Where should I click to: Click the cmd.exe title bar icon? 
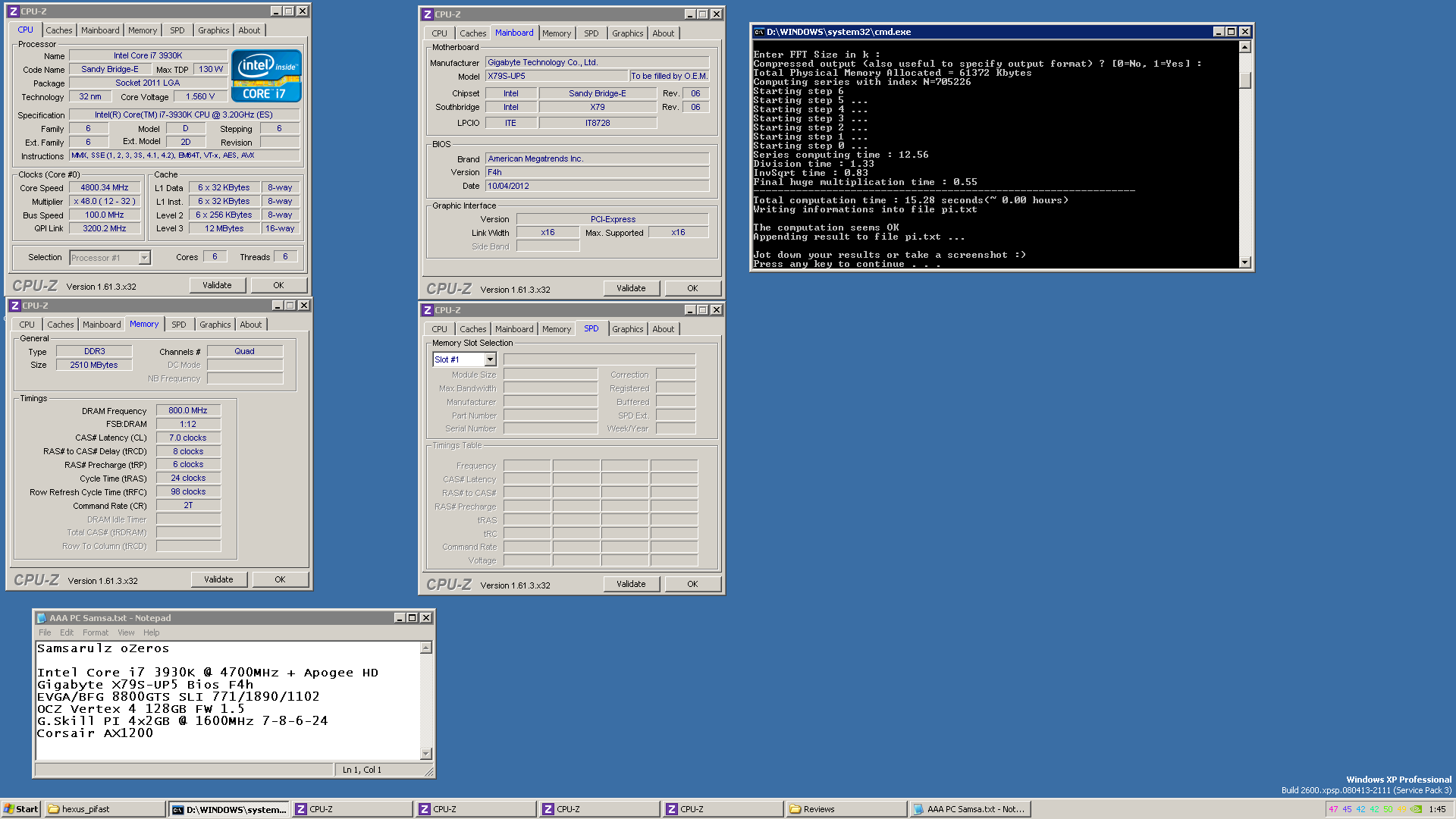[x=758, y=32]
